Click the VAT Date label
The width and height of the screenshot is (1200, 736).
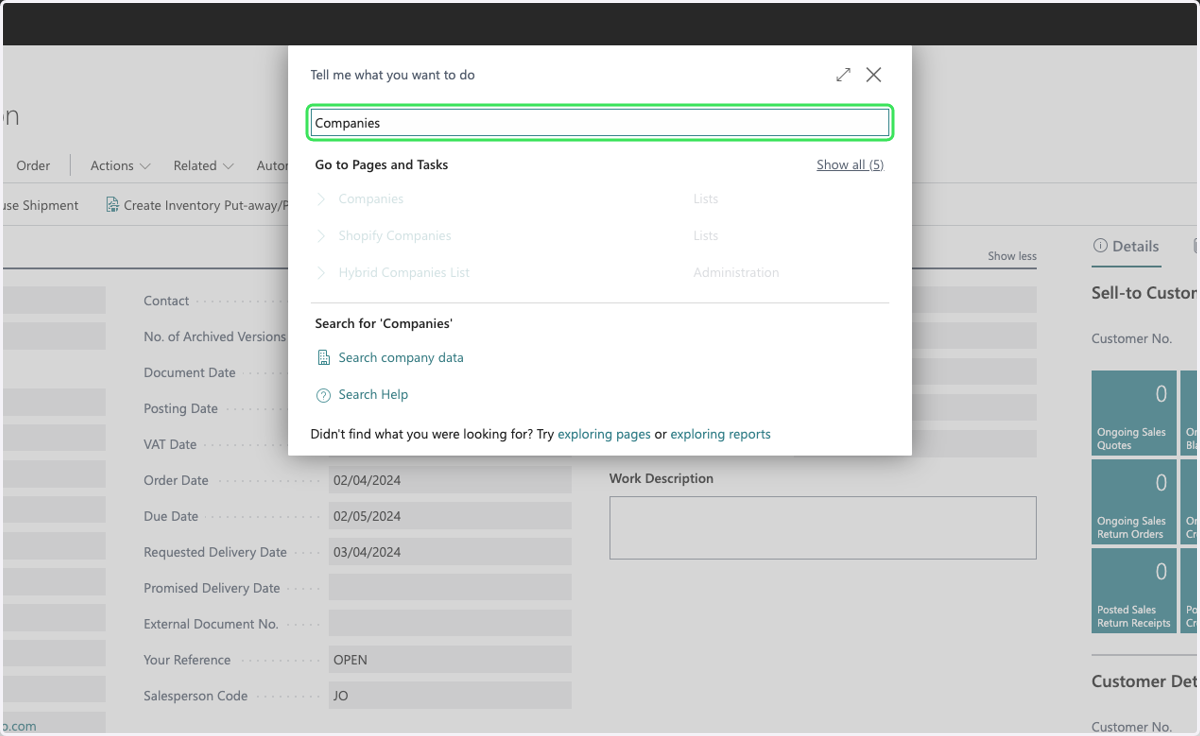170,445
